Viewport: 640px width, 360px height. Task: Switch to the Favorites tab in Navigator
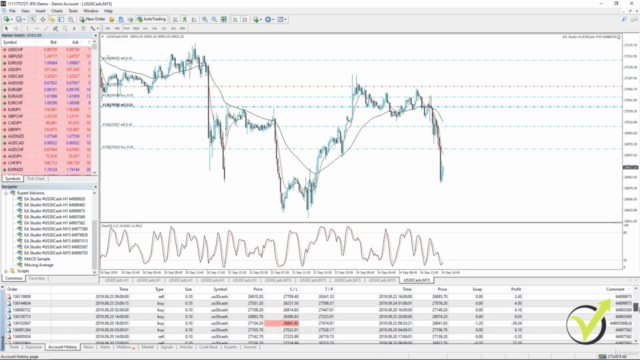point(37,278)
